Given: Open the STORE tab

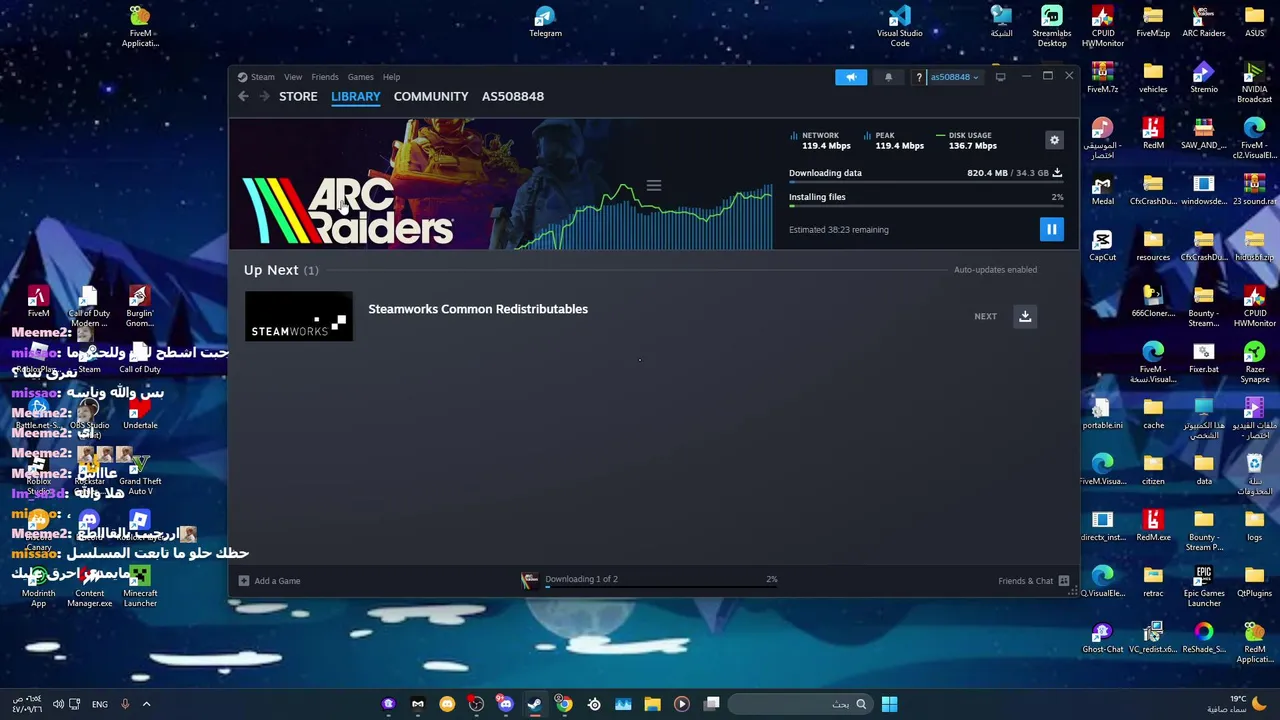Looking at the screenshot, I should pos(298,96).
